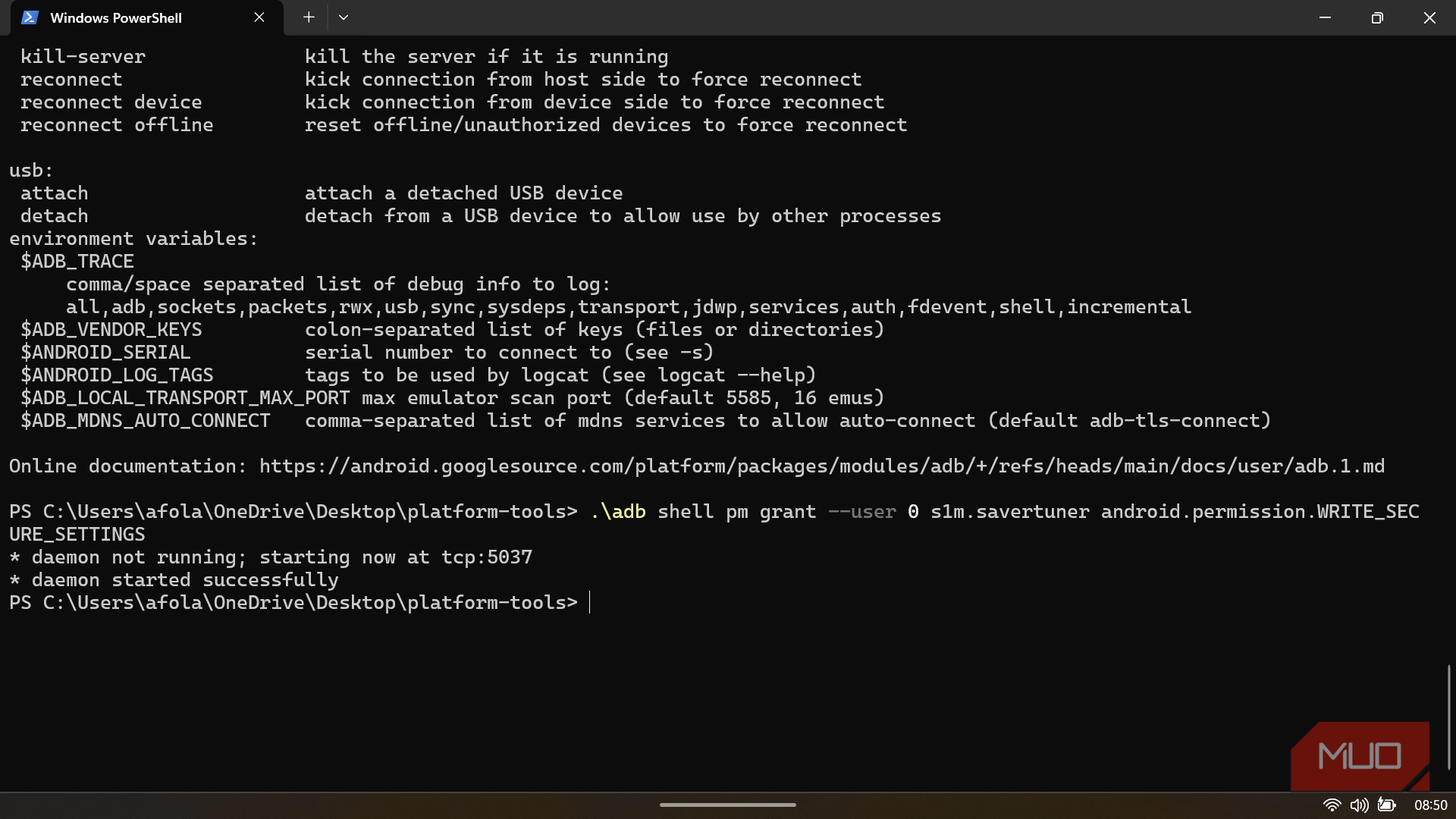Minimize the terminal window
This screenshot has height=819, width=1456.
(x=1325, y=17)
